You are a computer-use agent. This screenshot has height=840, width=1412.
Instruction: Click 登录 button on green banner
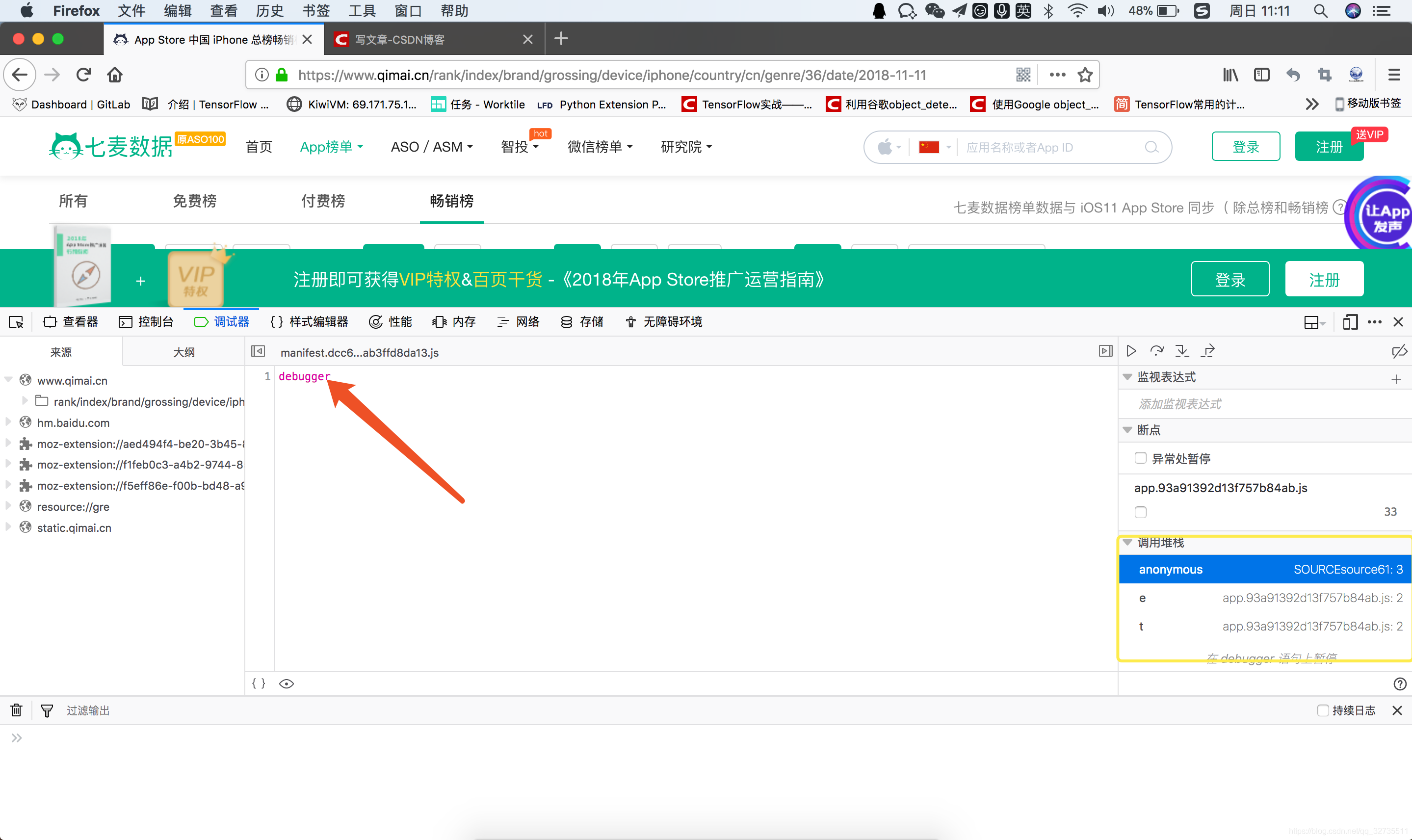1230,279
